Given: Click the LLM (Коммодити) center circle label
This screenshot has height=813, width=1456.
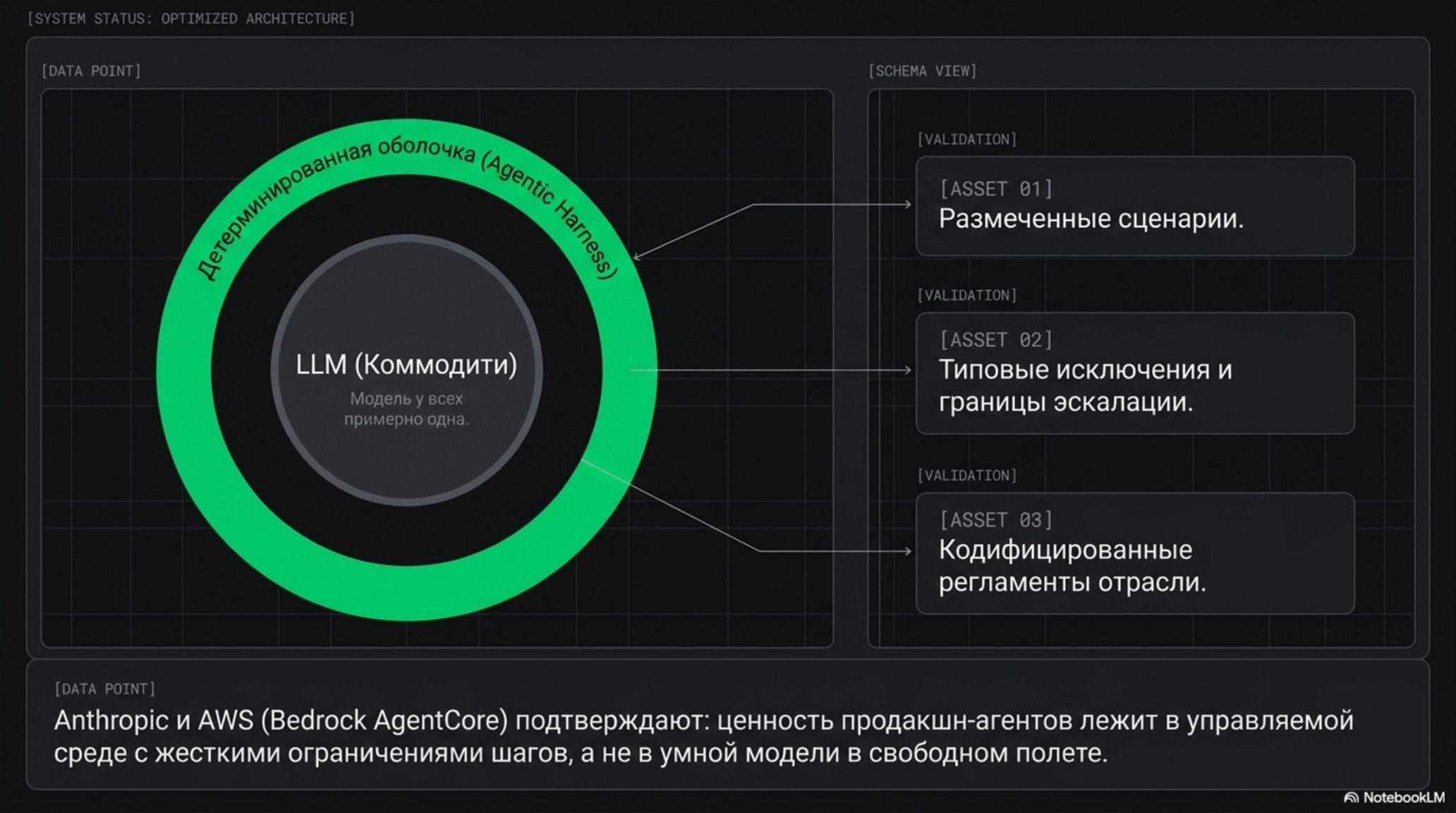Looking at the screenshot, I should (x=406, y=365).
